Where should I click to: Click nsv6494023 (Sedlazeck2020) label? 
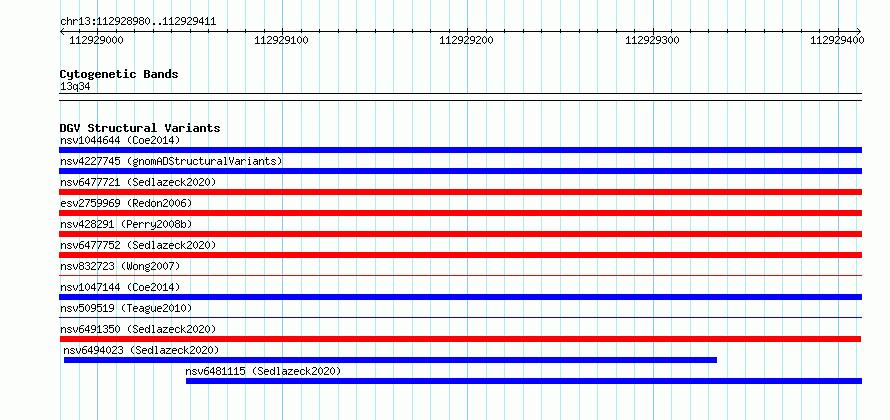pos(141,350)
